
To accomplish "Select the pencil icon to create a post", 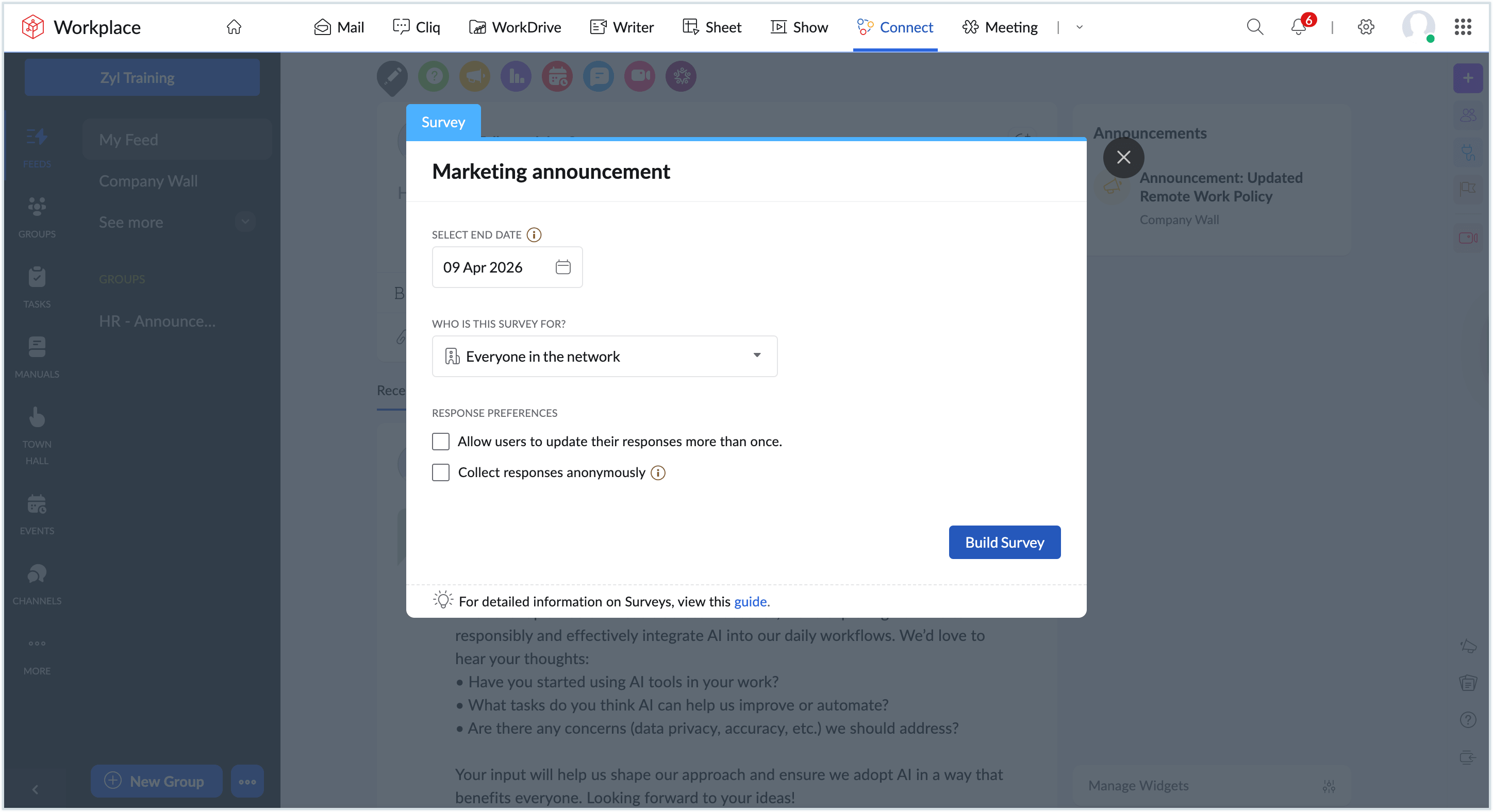I will click(x=392, y=76).
